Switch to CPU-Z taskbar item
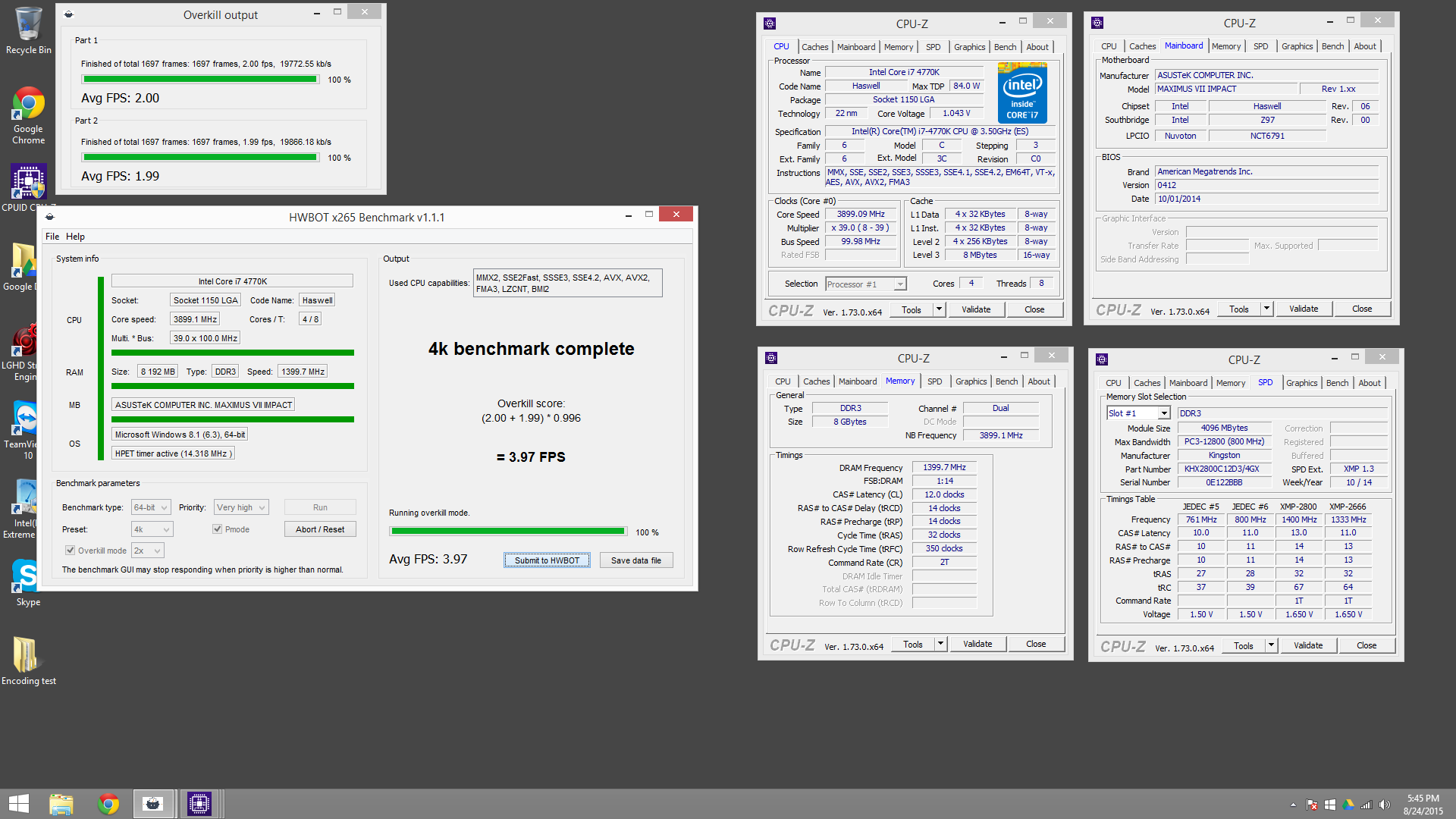1456x819 pixels. 199,804
